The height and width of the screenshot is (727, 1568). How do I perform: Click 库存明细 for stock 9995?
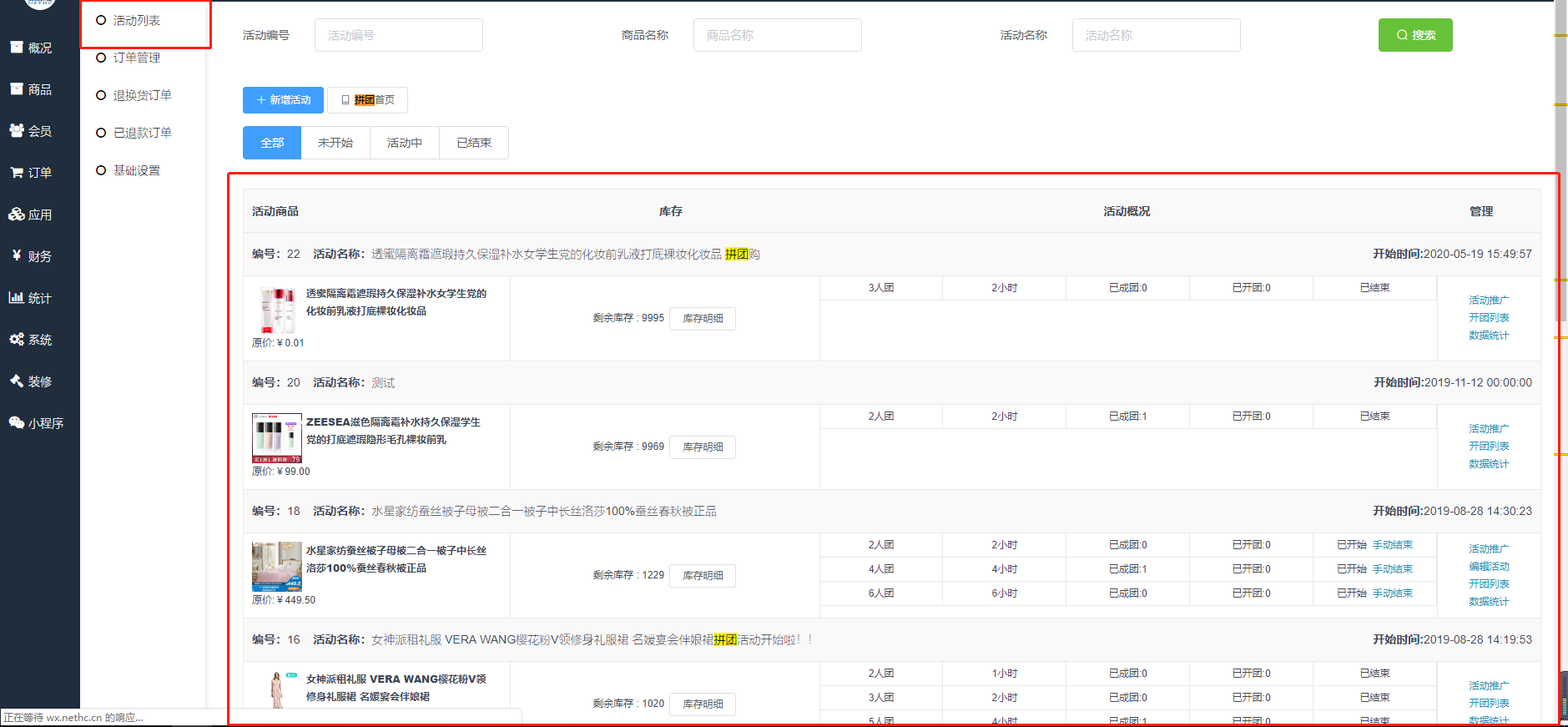(x=703, y=319)
